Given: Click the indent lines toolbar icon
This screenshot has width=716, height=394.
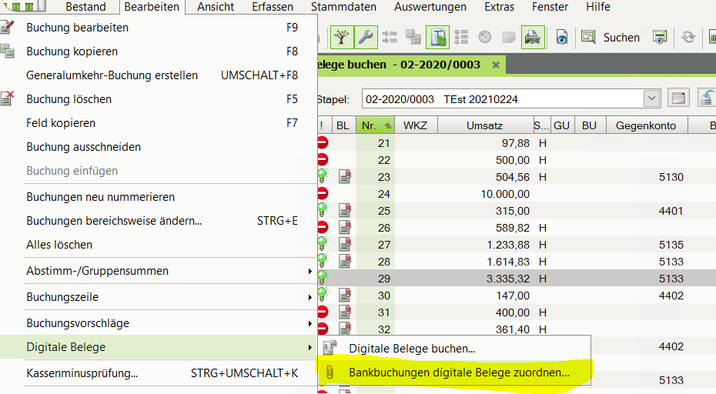Looking at the screenshot, I should pyautogui.click(x=390, y=37).
